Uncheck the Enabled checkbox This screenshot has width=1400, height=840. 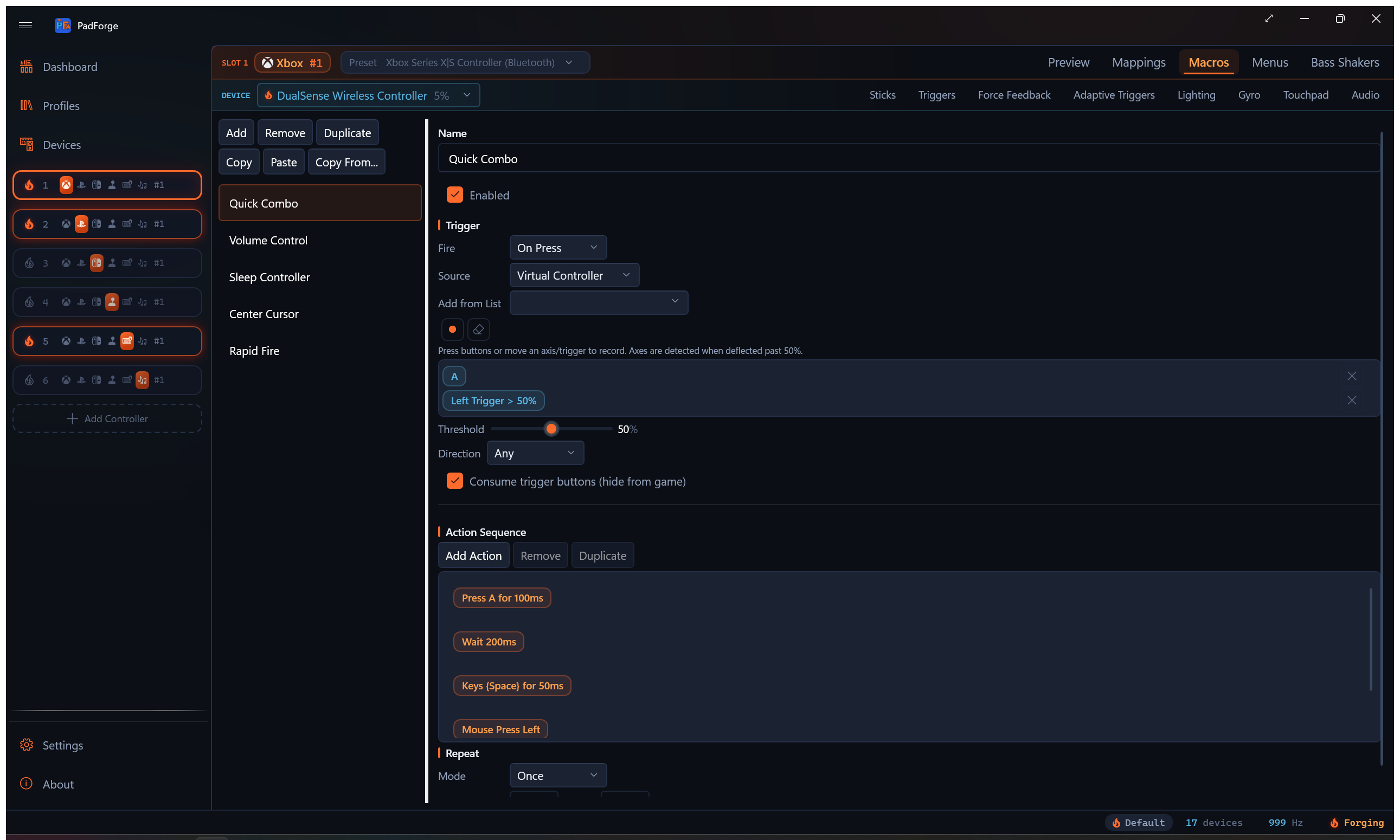pos(455,195)
